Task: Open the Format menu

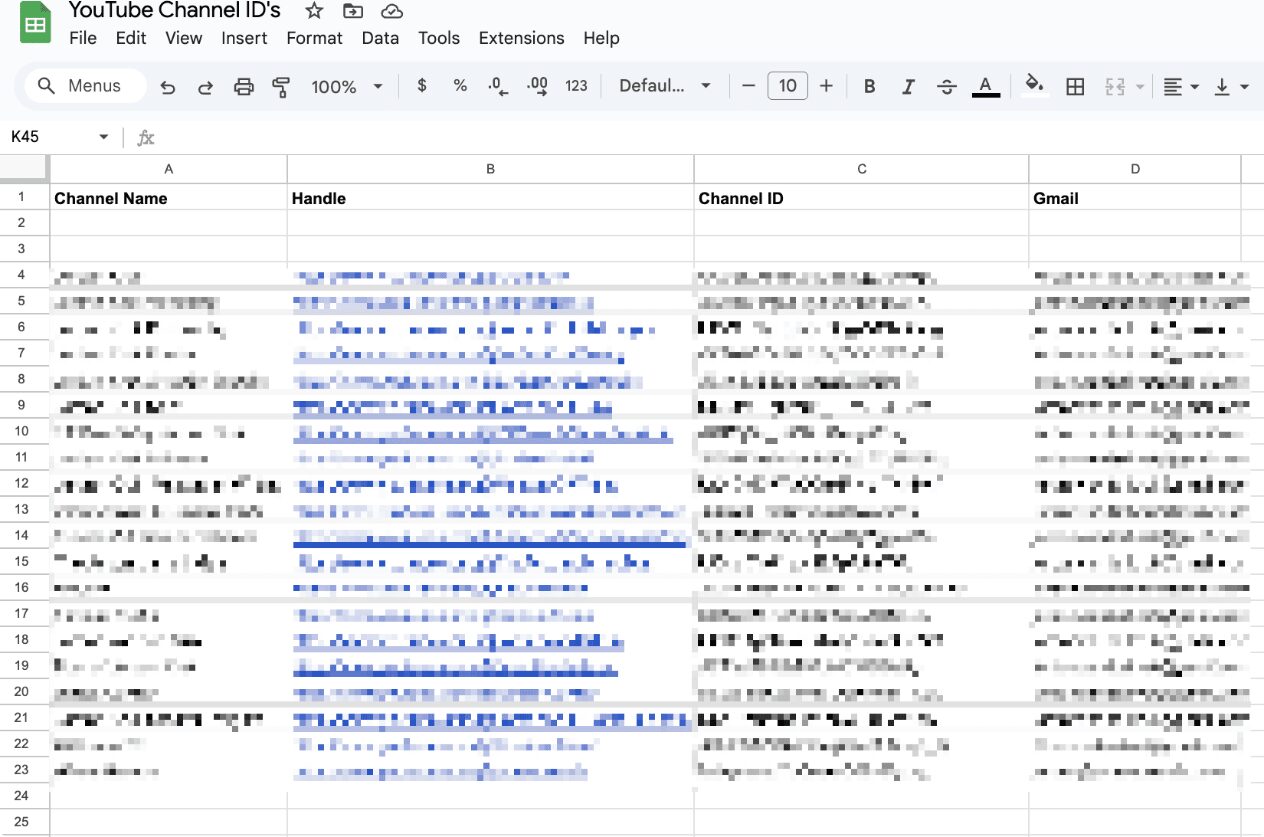Action: [x=314, y=38]
